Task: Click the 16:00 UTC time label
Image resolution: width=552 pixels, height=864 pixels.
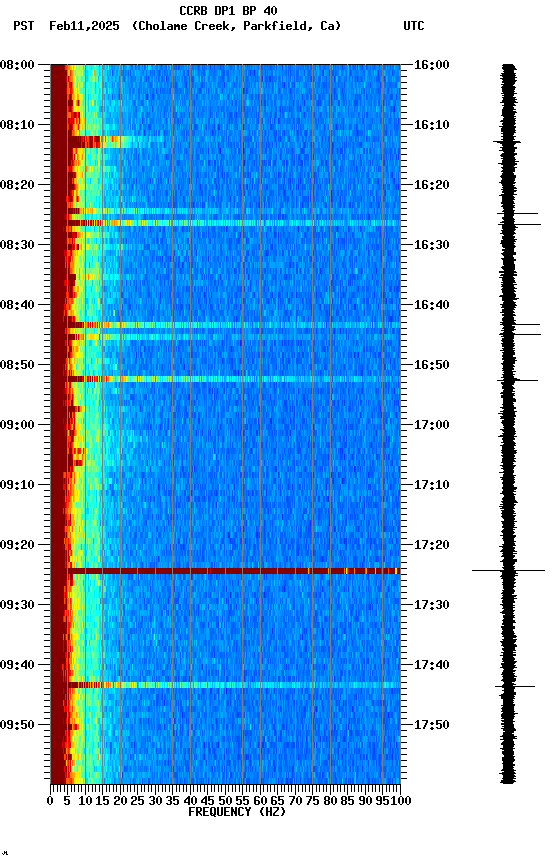Action: 432,65
